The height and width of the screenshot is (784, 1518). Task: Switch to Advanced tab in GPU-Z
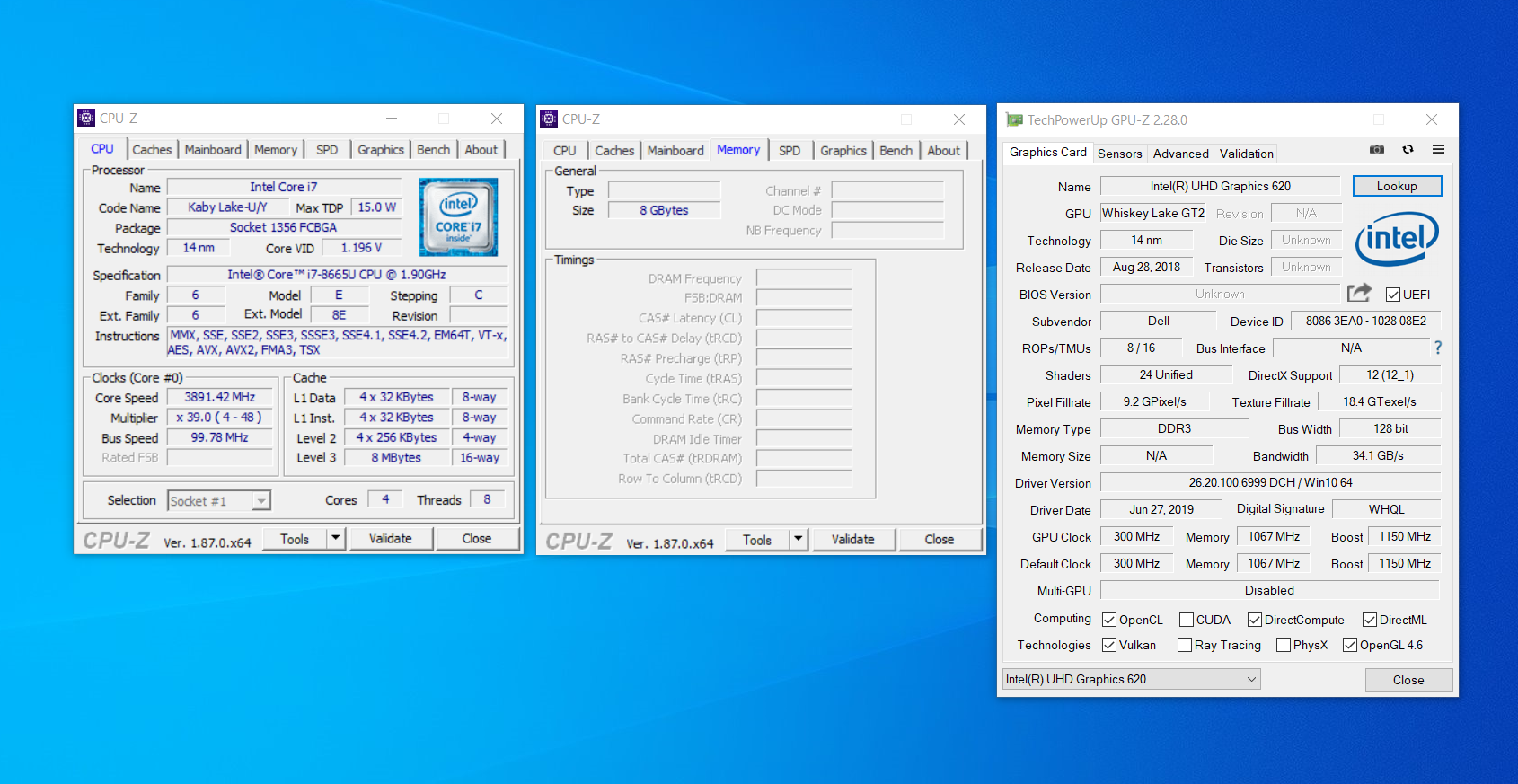tap(1181, 154)
